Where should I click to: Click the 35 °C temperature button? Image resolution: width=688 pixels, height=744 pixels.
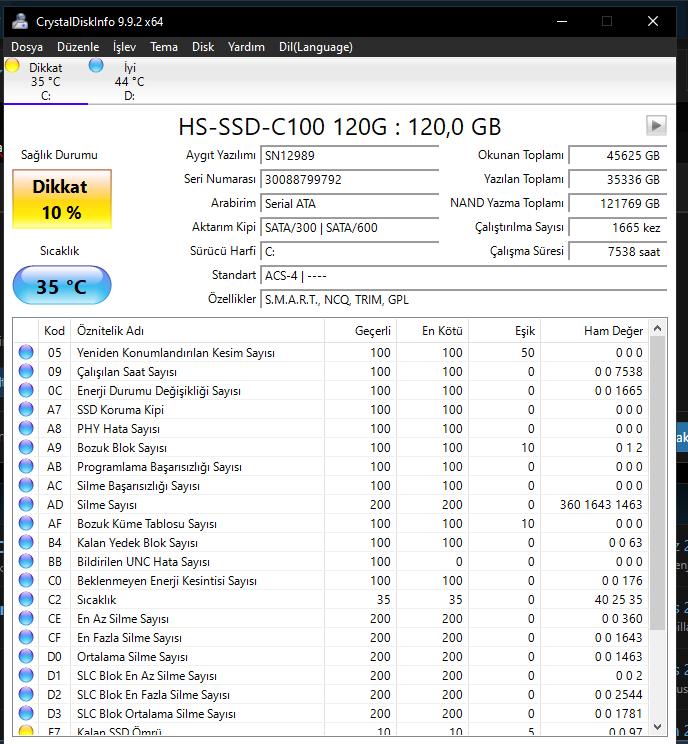click(62, 286)
